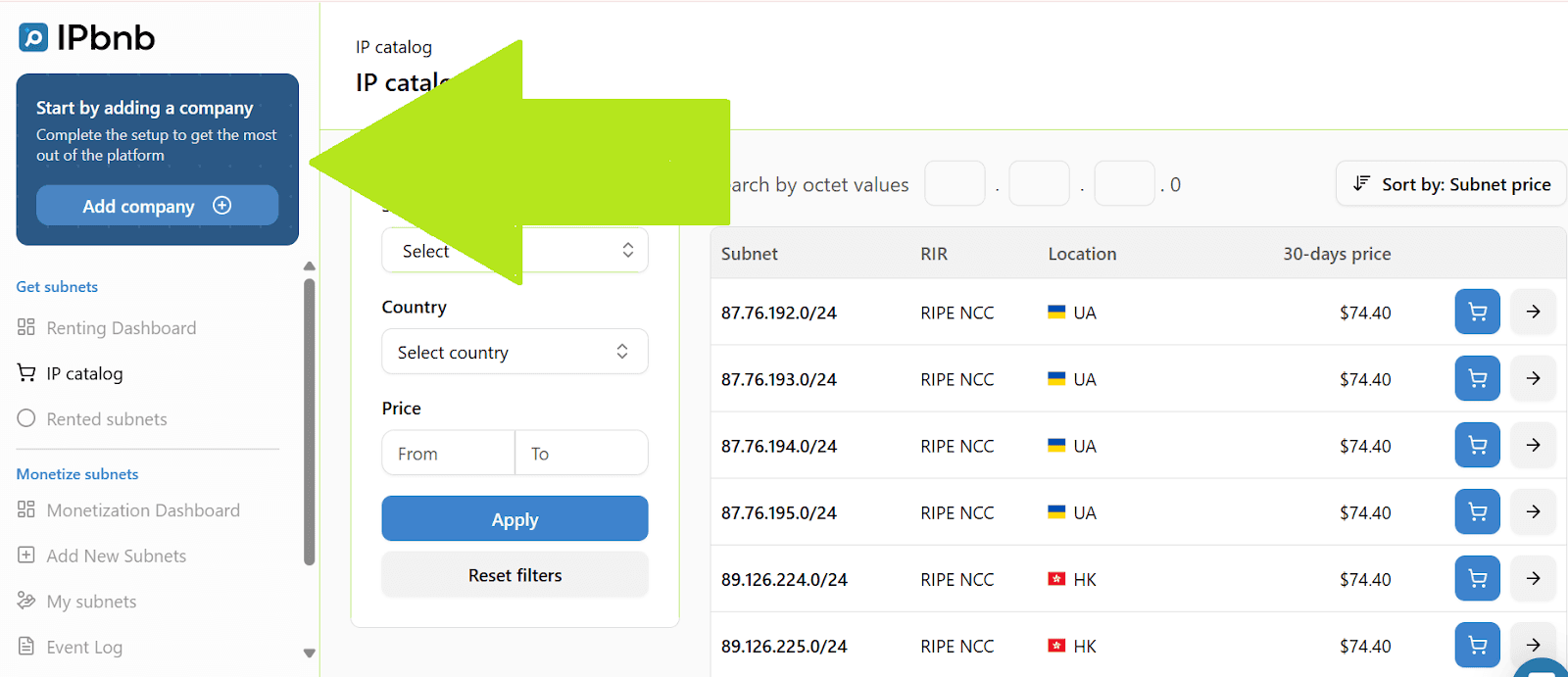1568x677 pixels.
Task: Add 89.126.225.0/24 to cart
Action: coord(1478,645)
